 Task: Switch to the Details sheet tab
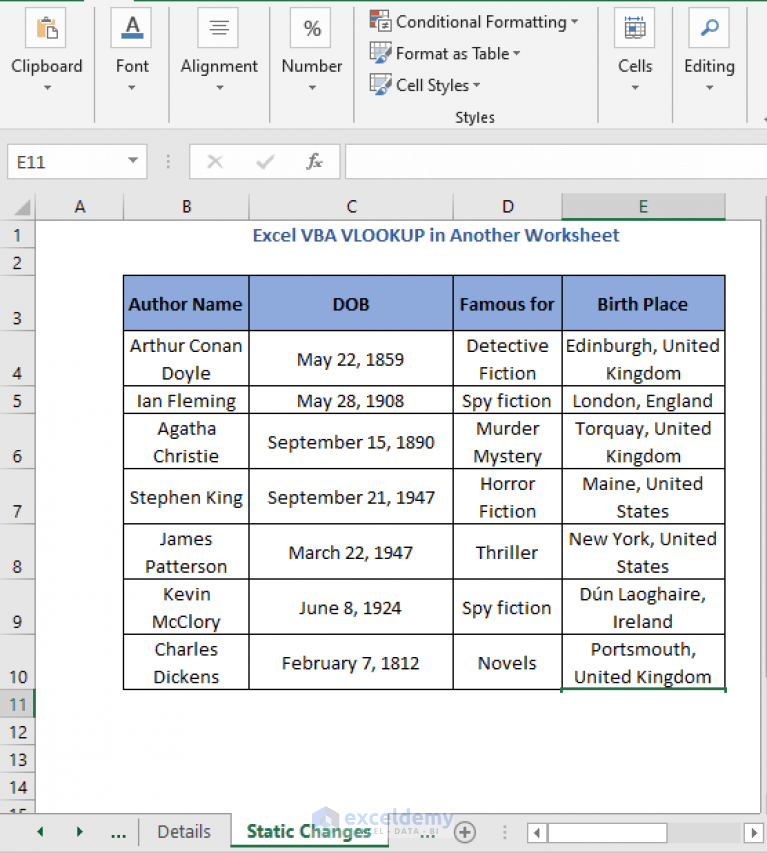pyautogui.click(x=184, y=832)
